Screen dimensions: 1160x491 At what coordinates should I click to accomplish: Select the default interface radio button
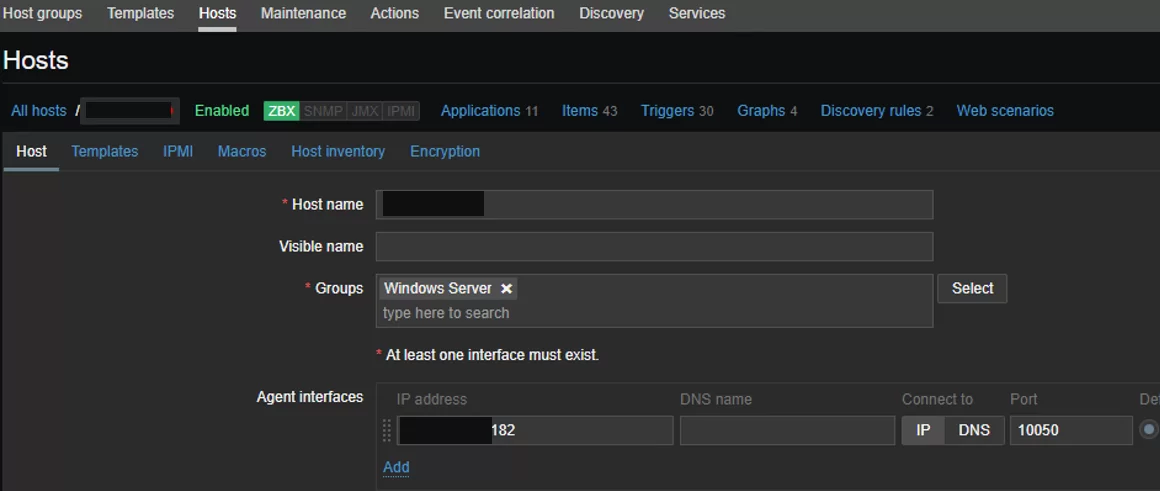pyautogui.click(x=1148, y=430)
